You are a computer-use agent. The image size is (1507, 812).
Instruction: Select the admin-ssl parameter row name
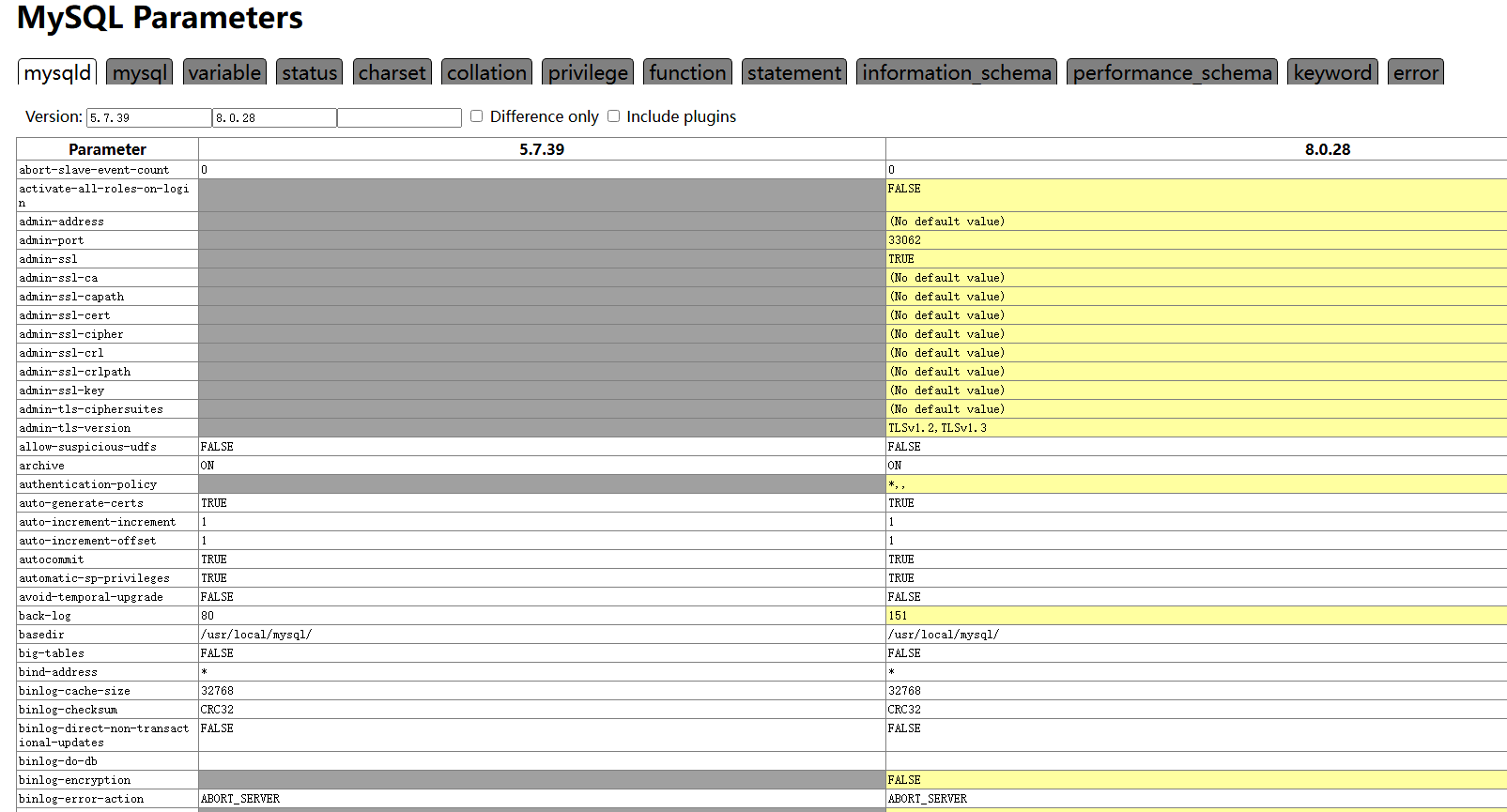click(x=48, y=259)
